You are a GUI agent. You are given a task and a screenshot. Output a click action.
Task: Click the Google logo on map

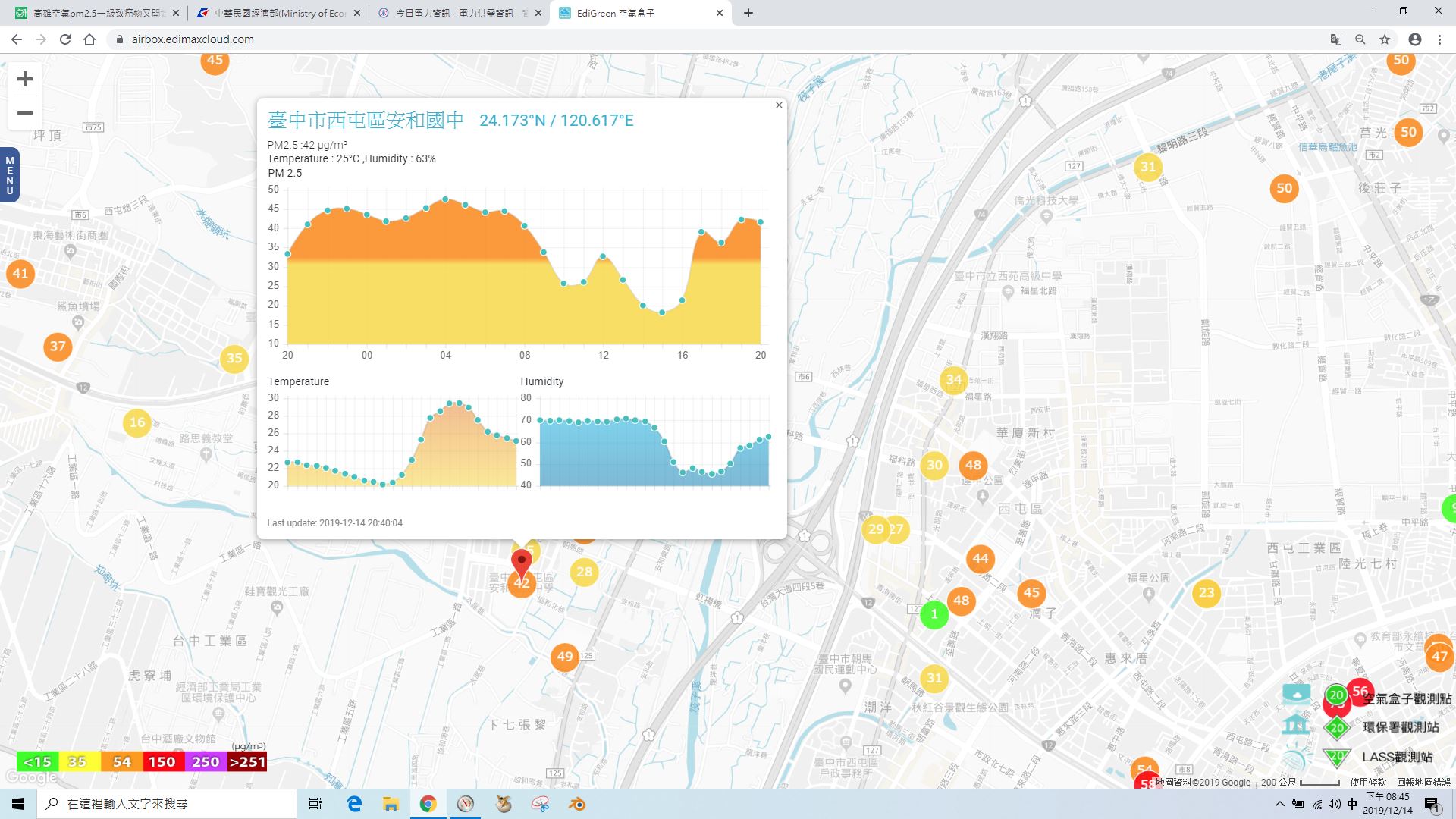click(x=31, y=778)
